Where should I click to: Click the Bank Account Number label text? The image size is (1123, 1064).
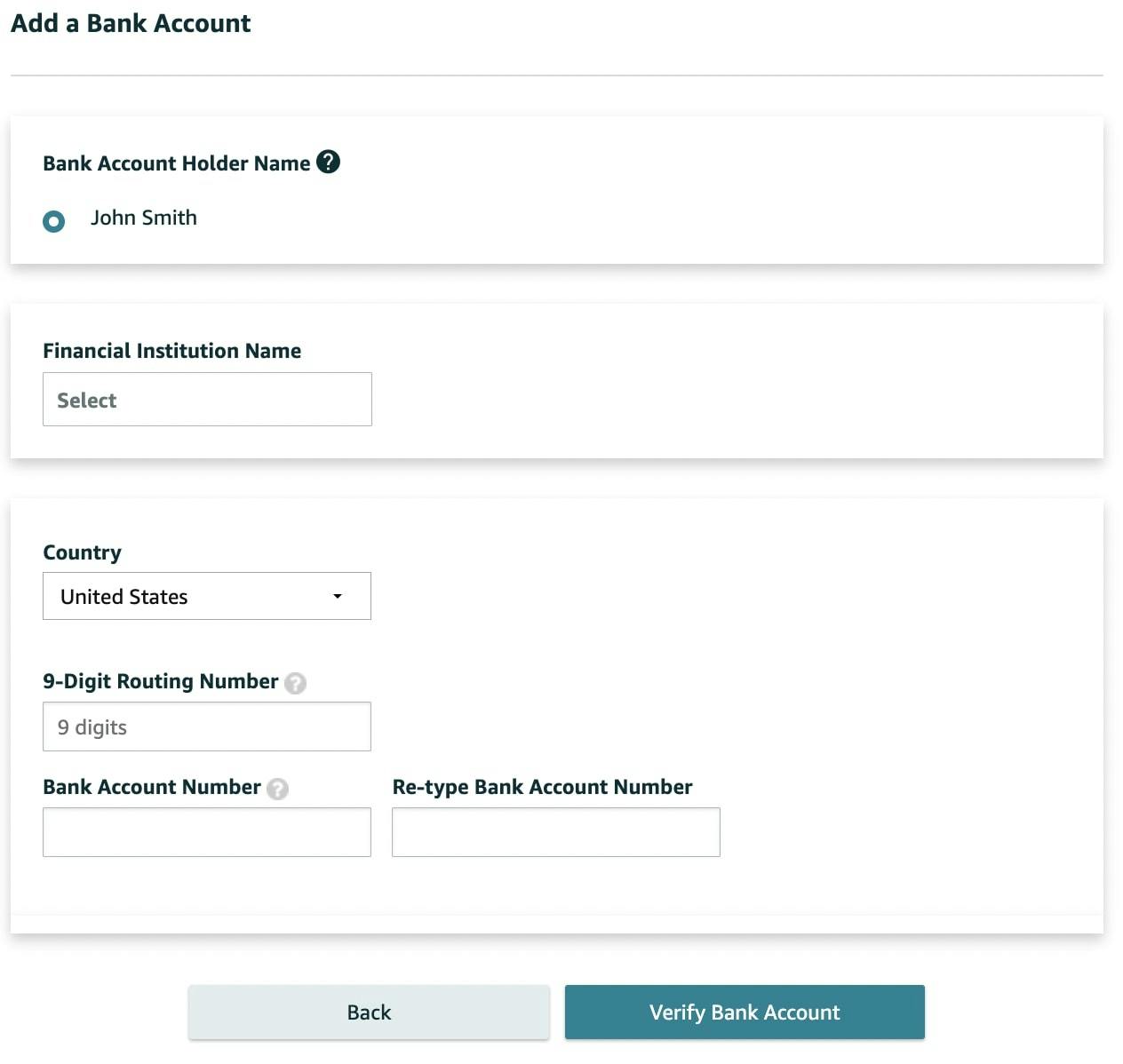pos(151,787)
